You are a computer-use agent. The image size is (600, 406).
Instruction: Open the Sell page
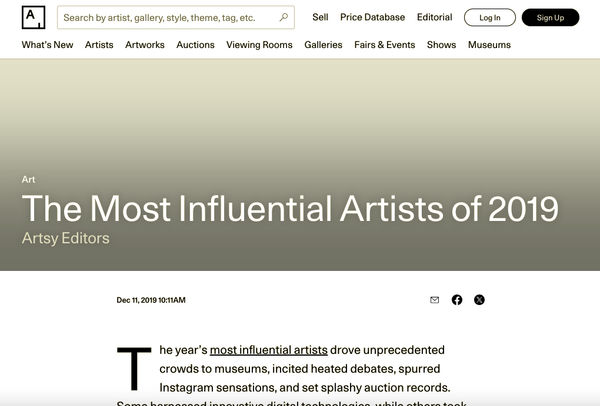click(x=320, y=17)
